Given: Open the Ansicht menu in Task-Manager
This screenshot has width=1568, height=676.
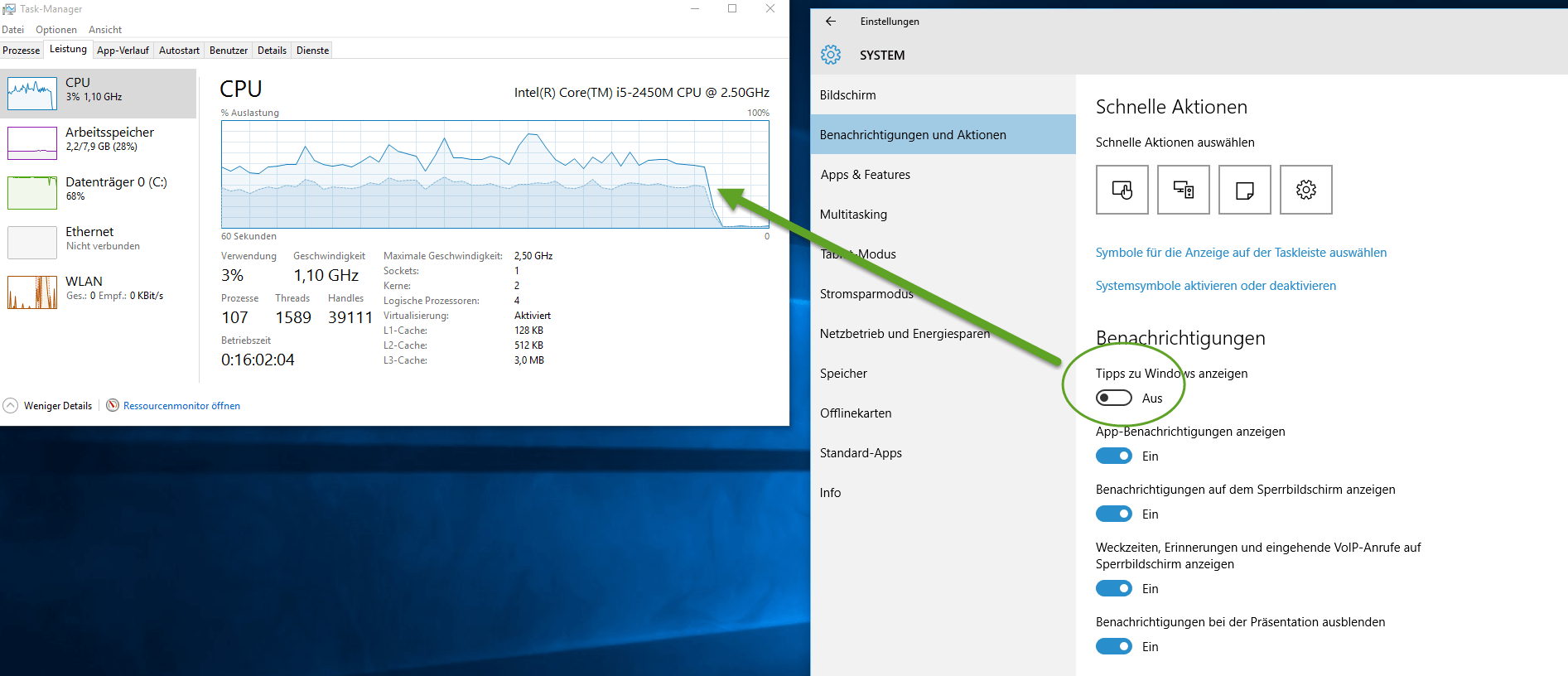Looking at the screenshot, I should coord(105,30).
